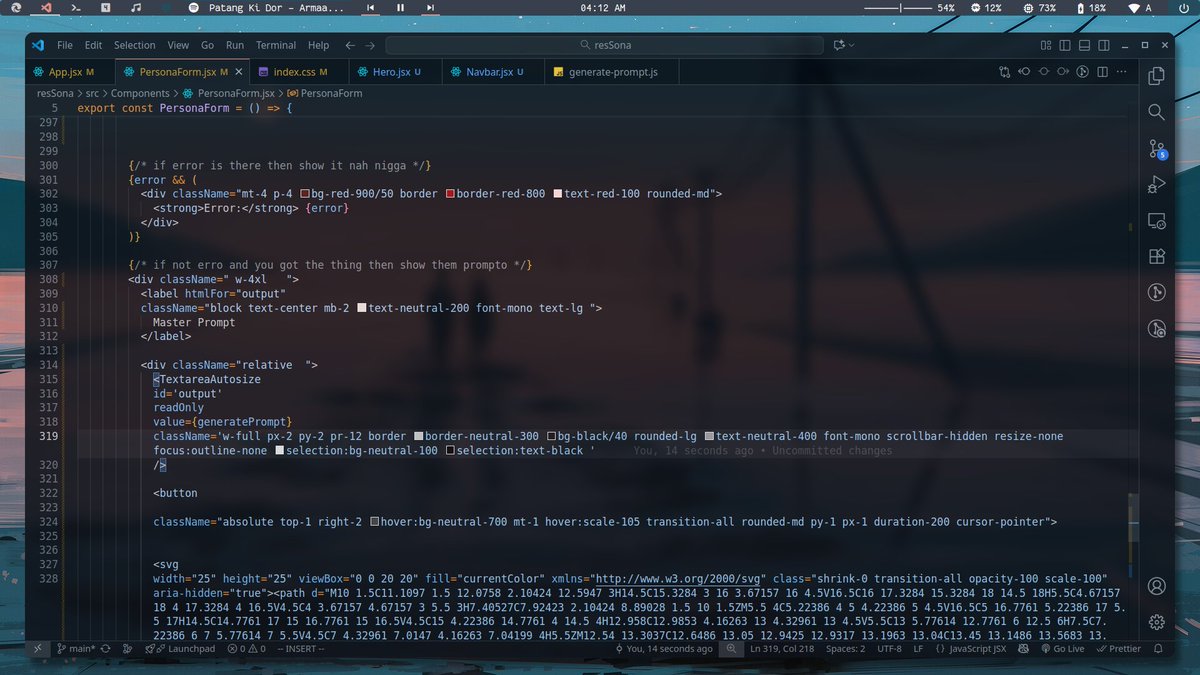Open the notifications bell in status bar

[x=1158, y=648]
